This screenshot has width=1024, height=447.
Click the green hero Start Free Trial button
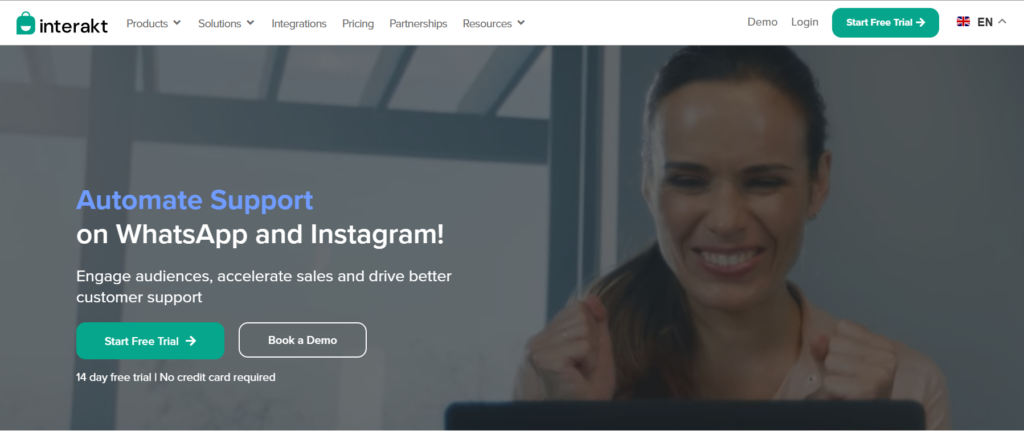coord(150,340)
